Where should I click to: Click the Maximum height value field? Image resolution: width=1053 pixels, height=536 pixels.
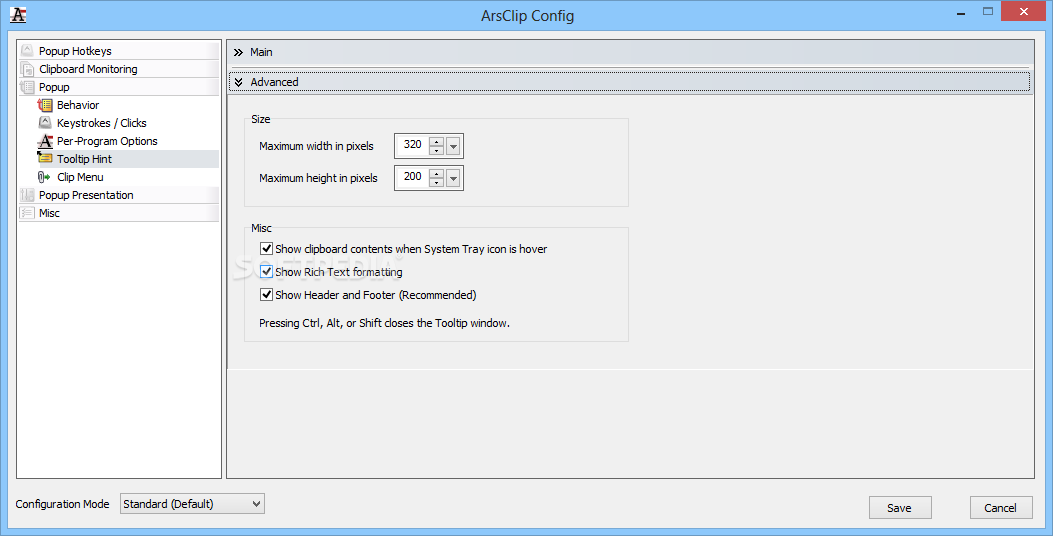[412, 177]
